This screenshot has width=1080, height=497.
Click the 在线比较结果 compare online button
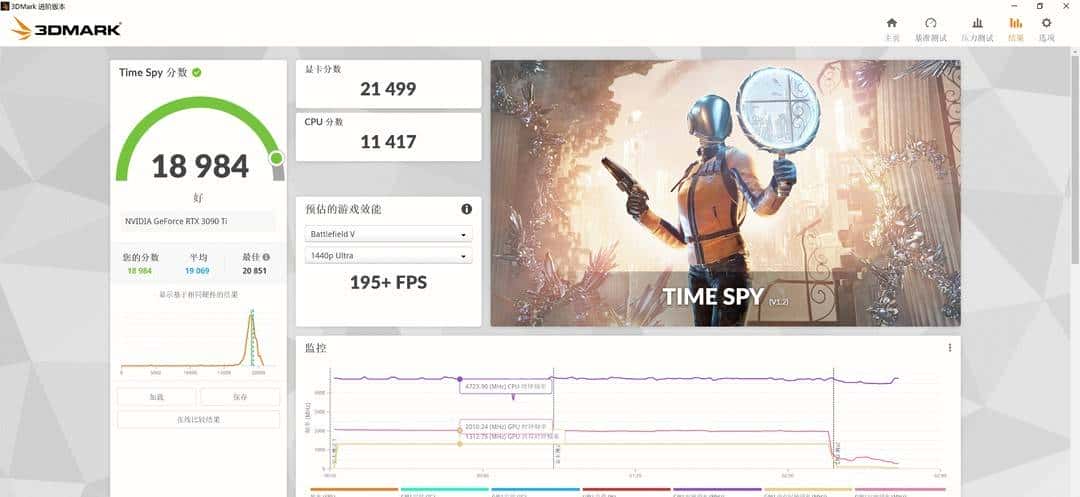point(198,419)
